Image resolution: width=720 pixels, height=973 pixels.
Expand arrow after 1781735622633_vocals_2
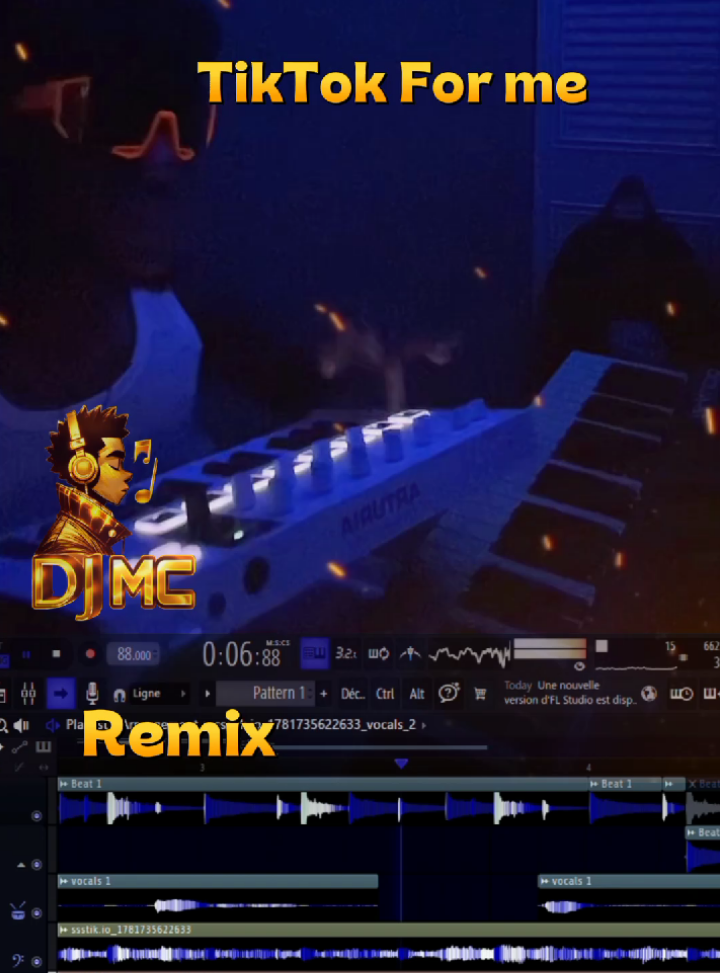(x=424, y=725)
